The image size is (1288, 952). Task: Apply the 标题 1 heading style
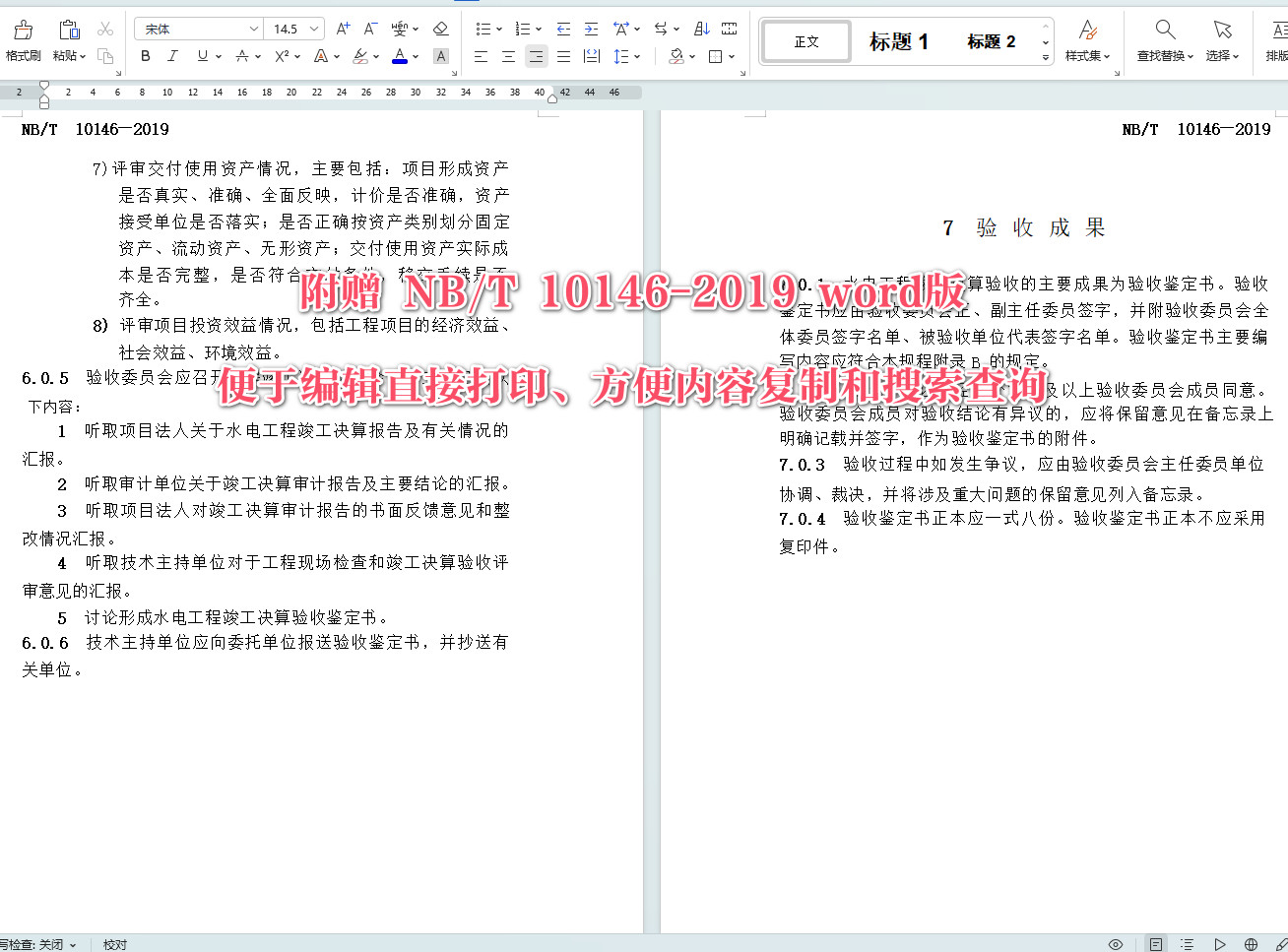click(897, 40)
